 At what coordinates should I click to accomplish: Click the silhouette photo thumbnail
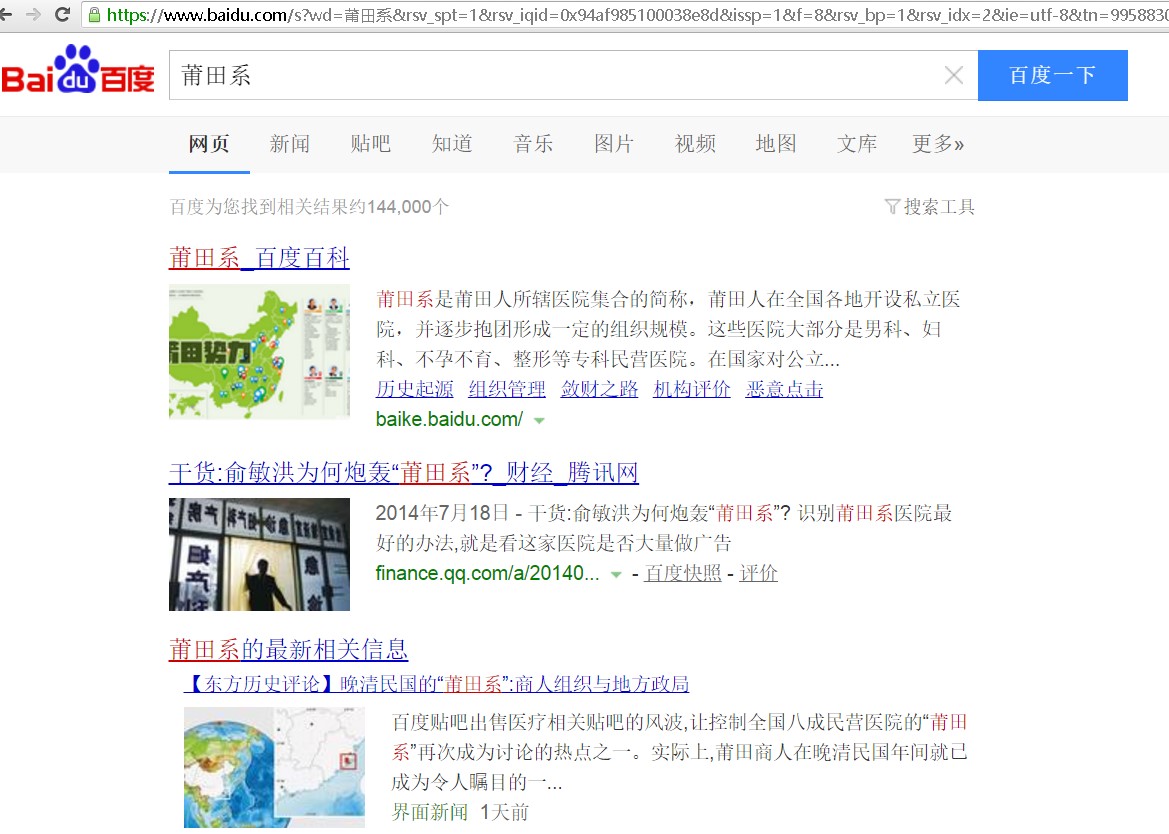pyautogui.click(x=259, y=554)
